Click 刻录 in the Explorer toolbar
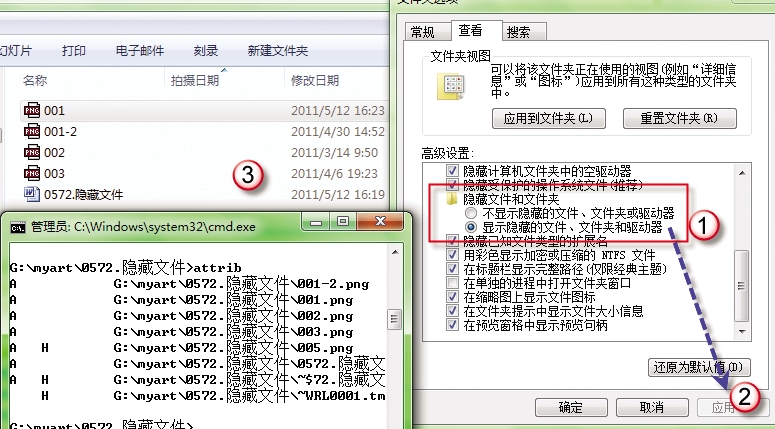This screenshot has height=429, width=775. pos(206,50)
